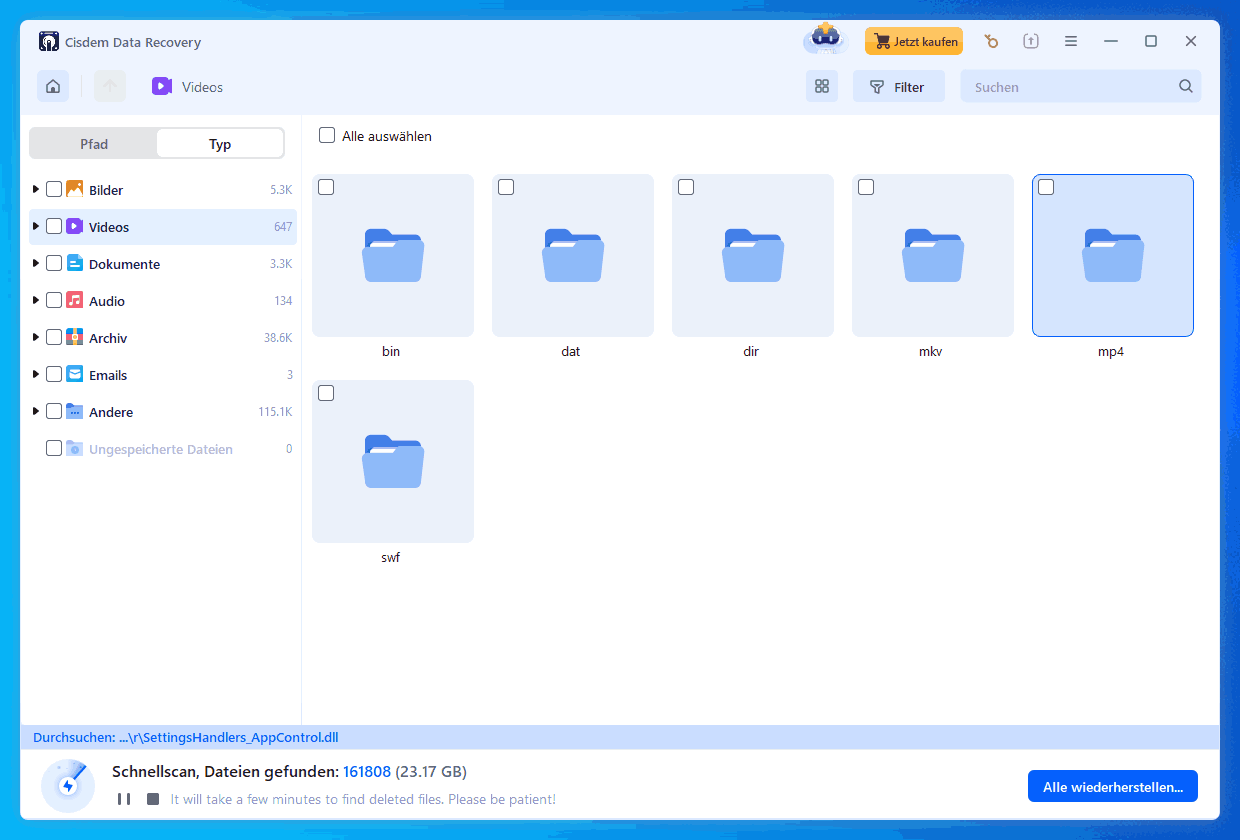Open the hamburger menu
The height and width of the screenshot is (840, 1240).
pyautogui.click(x=1071, y=41)
